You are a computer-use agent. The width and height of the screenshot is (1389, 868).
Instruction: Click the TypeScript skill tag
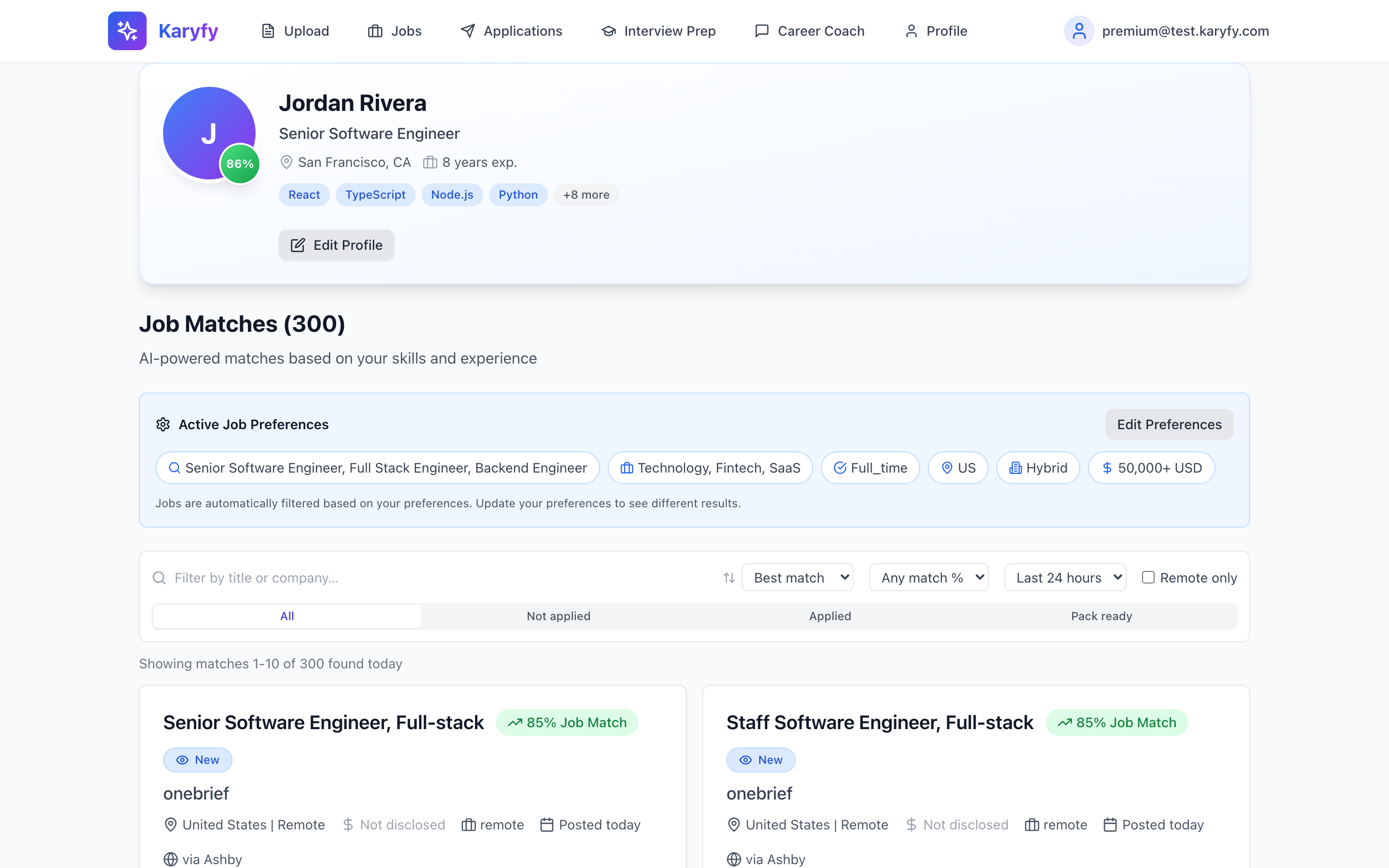(375, 195)
